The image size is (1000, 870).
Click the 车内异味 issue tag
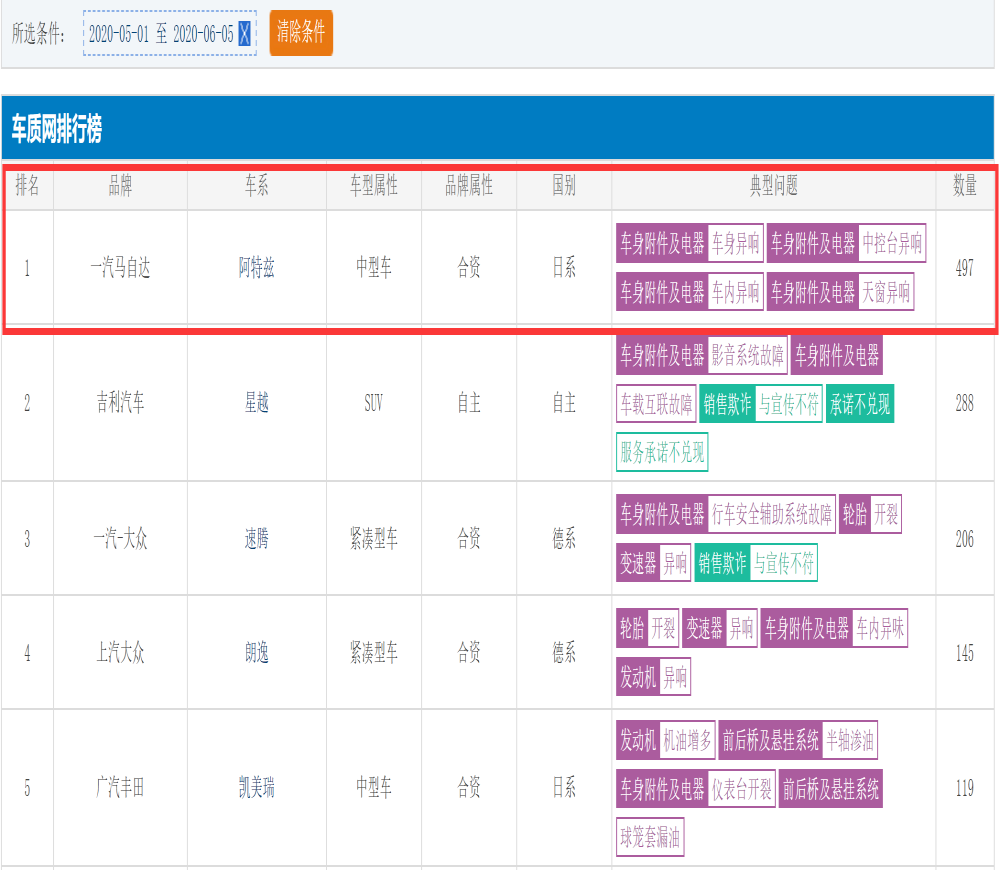pos(880,628)
